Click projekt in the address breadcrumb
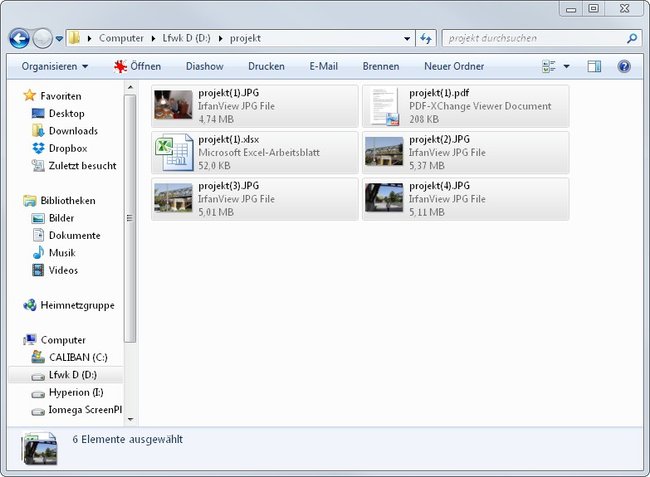 245,38
